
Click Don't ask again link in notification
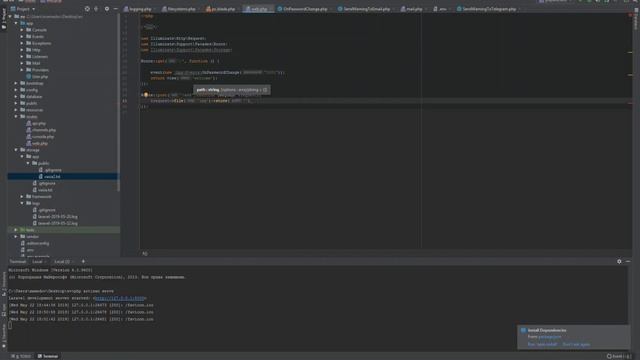576,344
